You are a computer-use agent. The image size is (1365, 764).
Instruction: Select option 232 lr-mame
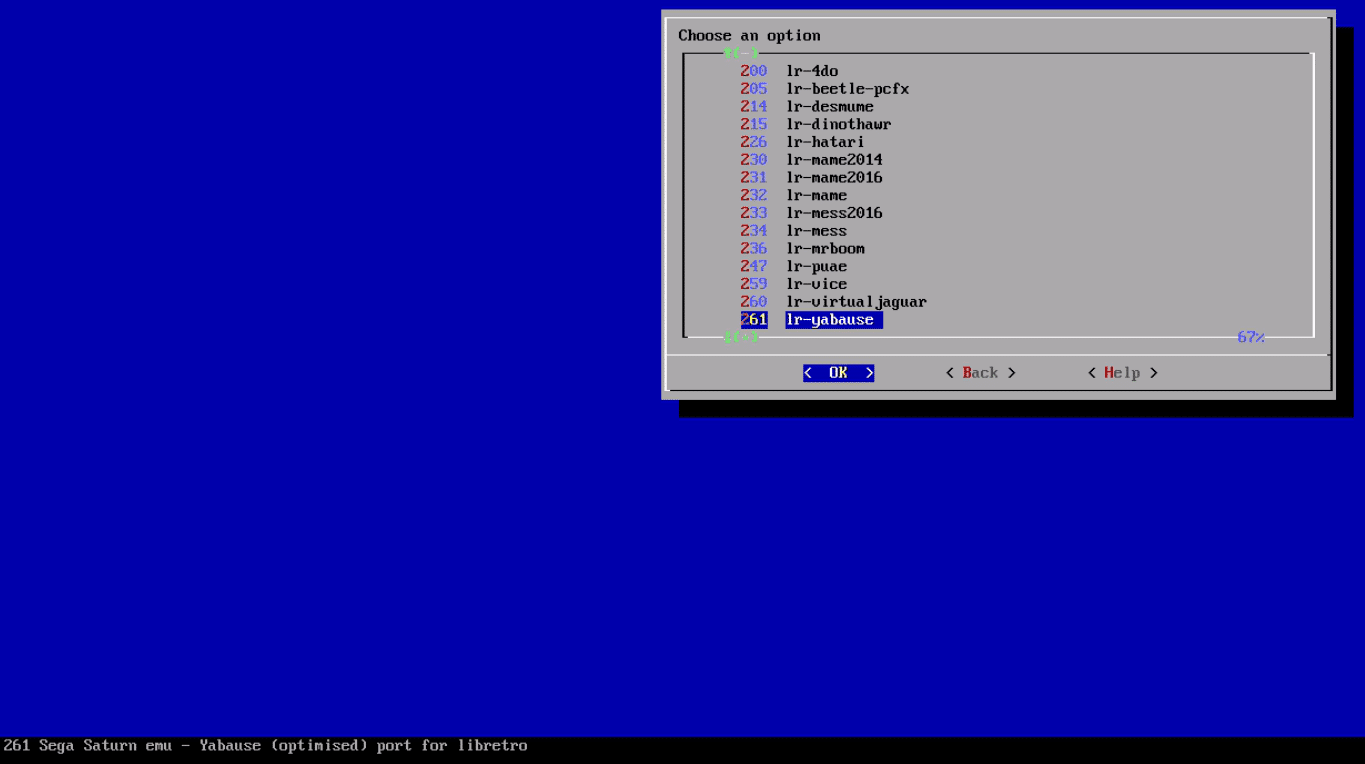(x=794, y=195)
